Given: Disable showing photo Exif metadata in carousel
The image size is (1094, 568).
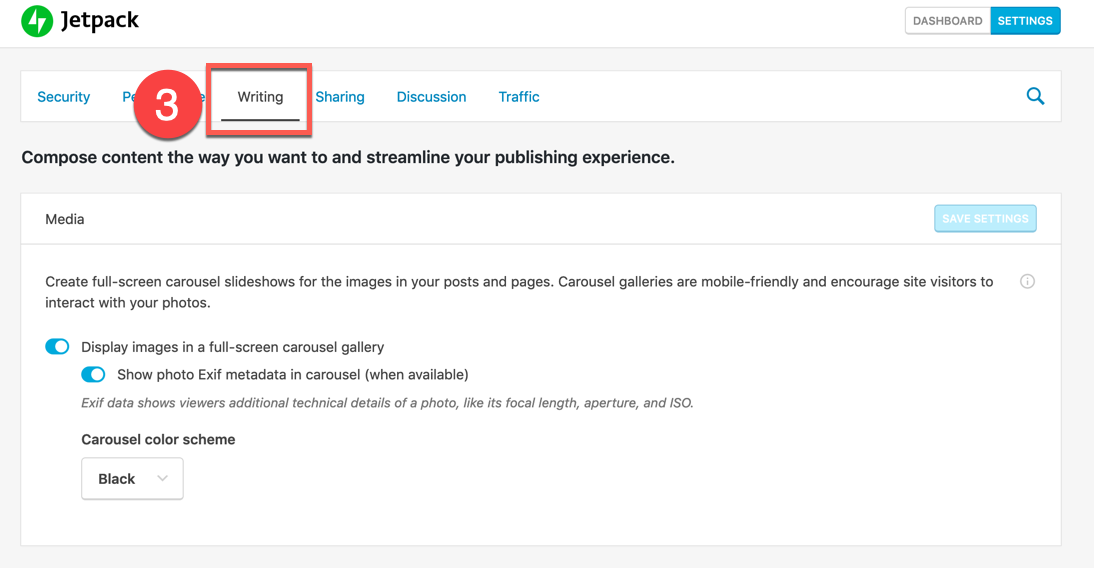Looking at the screenshot, I should pos(93,375).
